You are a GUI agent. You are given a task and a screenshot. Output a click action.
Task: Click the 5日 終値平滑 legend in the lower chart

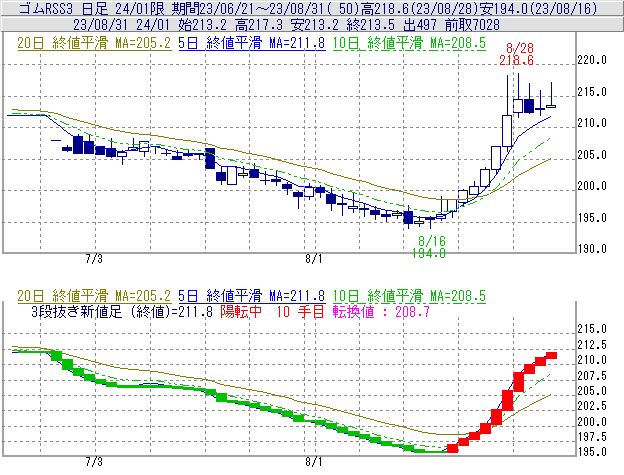click(252, 296)
